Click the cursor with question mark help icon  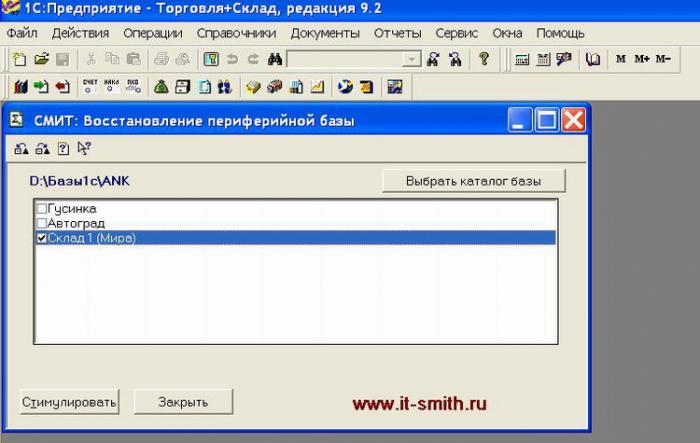click(x=84, y=148)
